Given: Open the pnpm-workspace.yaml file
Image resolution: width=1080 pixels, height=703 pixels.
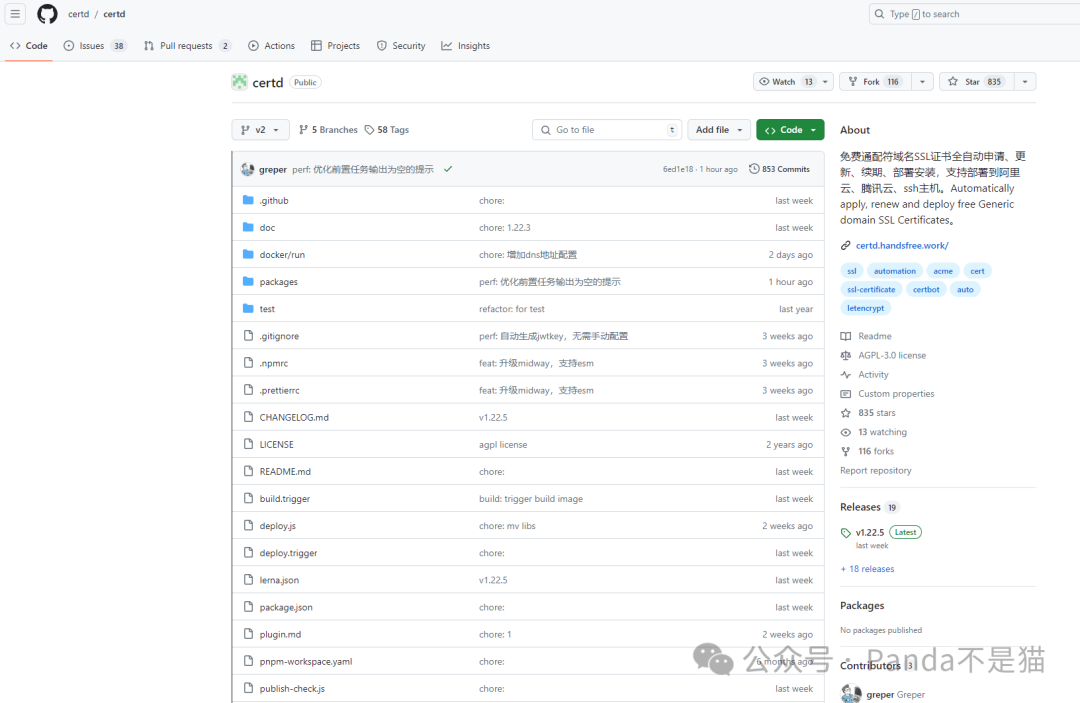Looking at the screenshot, I should [306, 662].
